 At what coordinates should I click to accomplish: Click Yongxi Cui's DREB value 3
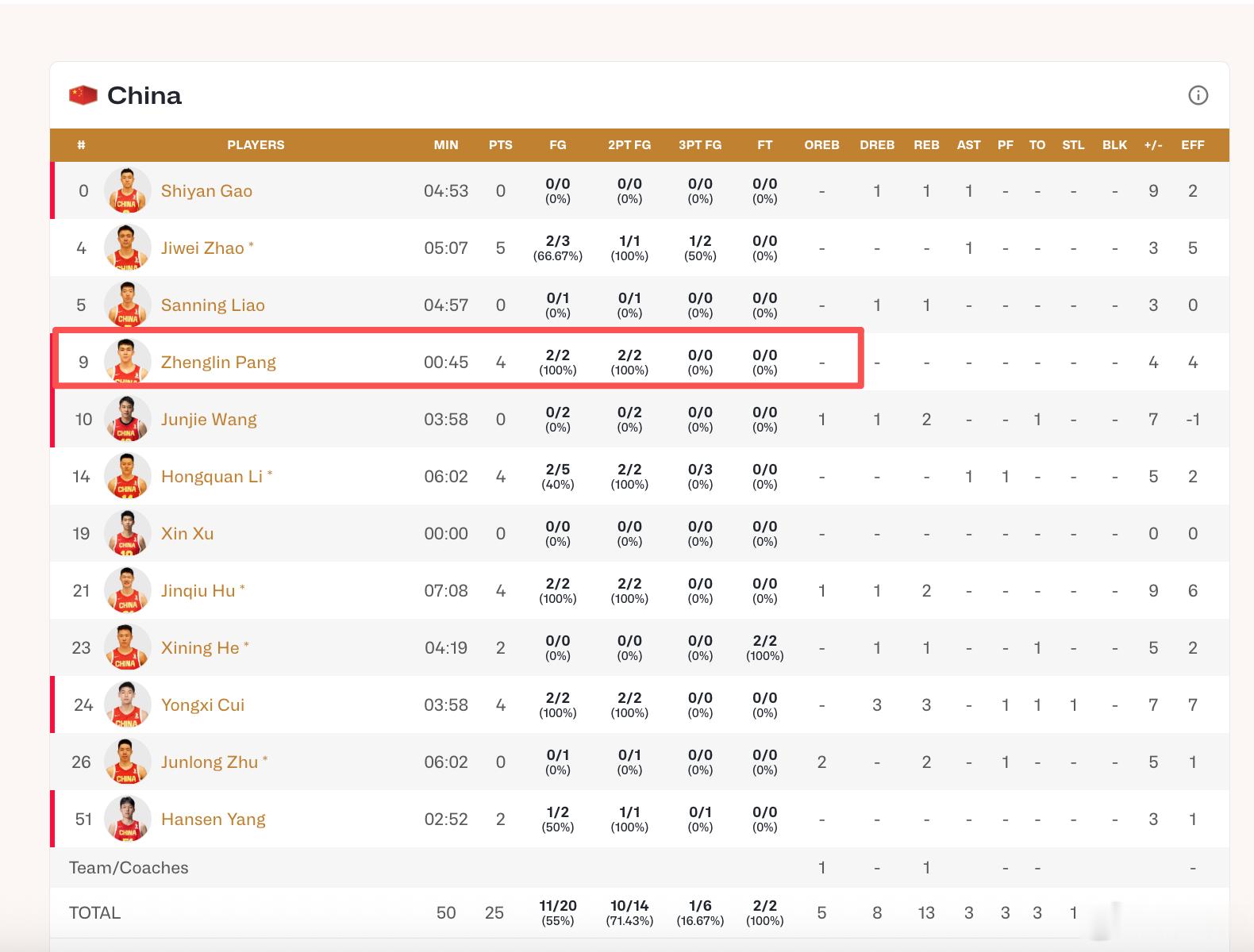click(877, 704)
